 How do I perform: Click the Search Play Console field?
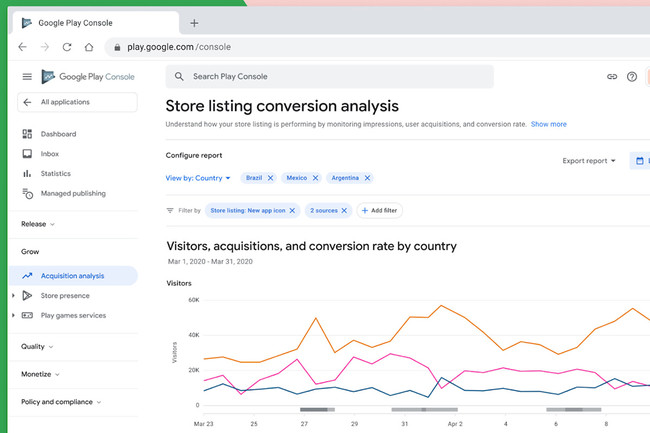pyautogui.click(x=330, y=77)
